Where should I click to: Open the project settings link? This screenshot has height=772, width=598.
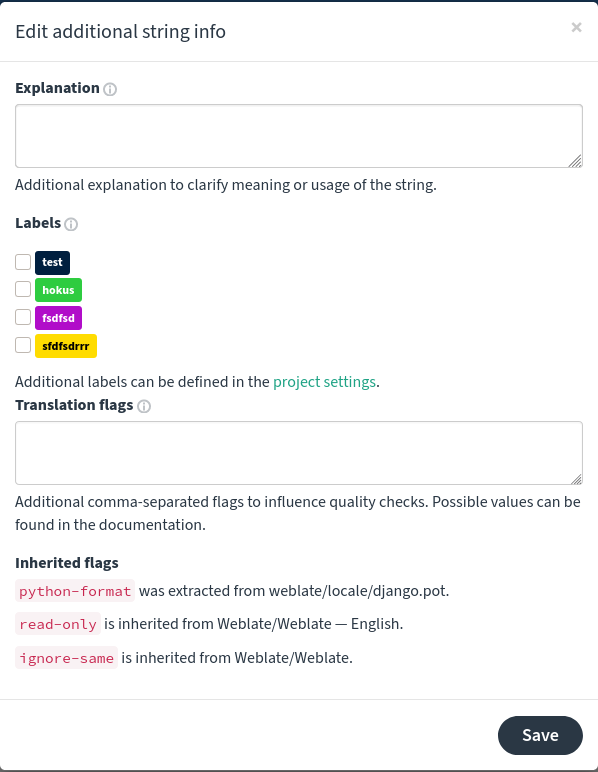(x=324, y=382)
